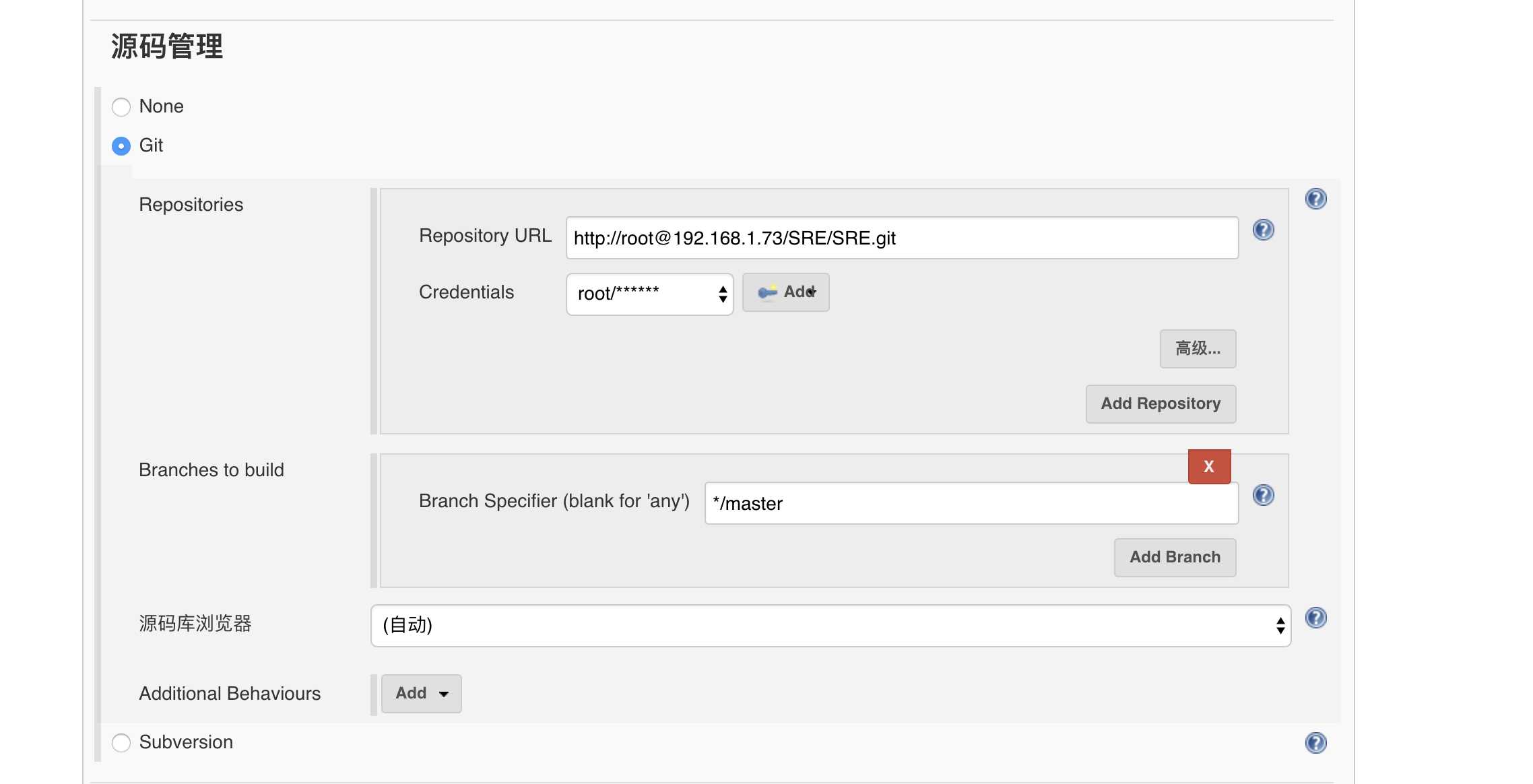Click the Git option label text
1533x784 pixels.
pyautogui.click(x=152, y=145)
